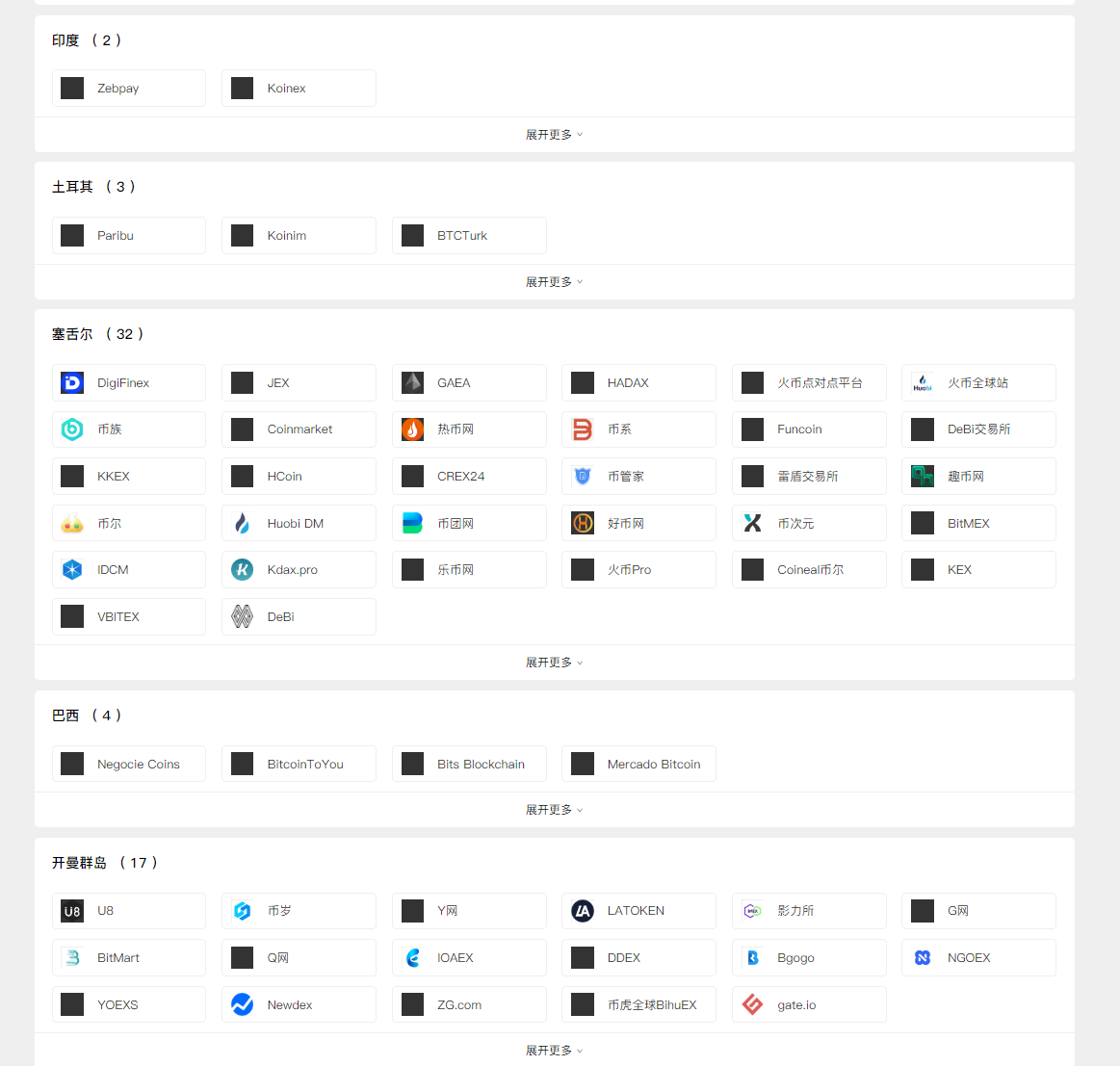This screenshot has height=1066, width=1120.
Task: Click the DigiFinex blue logo icon
Action: [x=72, y=383]
